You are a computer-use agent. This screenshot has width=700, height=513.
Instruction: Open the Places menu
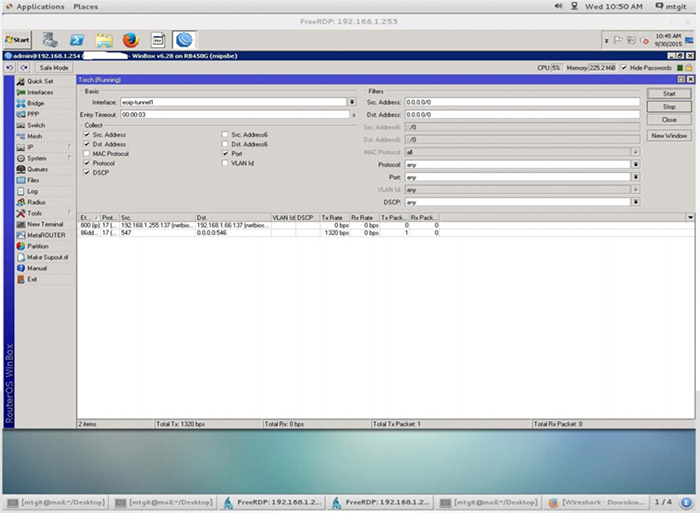pos(86,7)
